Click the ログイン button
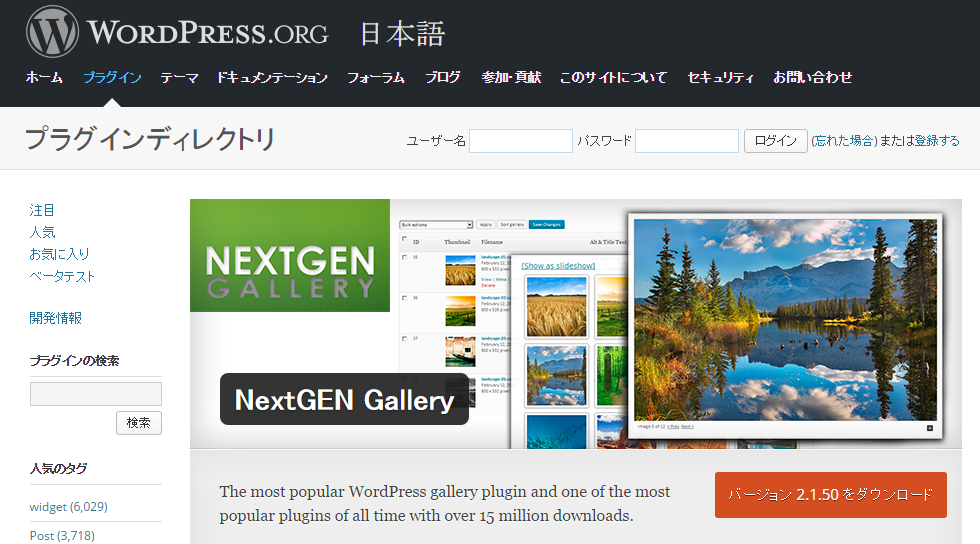 point(776,141)
